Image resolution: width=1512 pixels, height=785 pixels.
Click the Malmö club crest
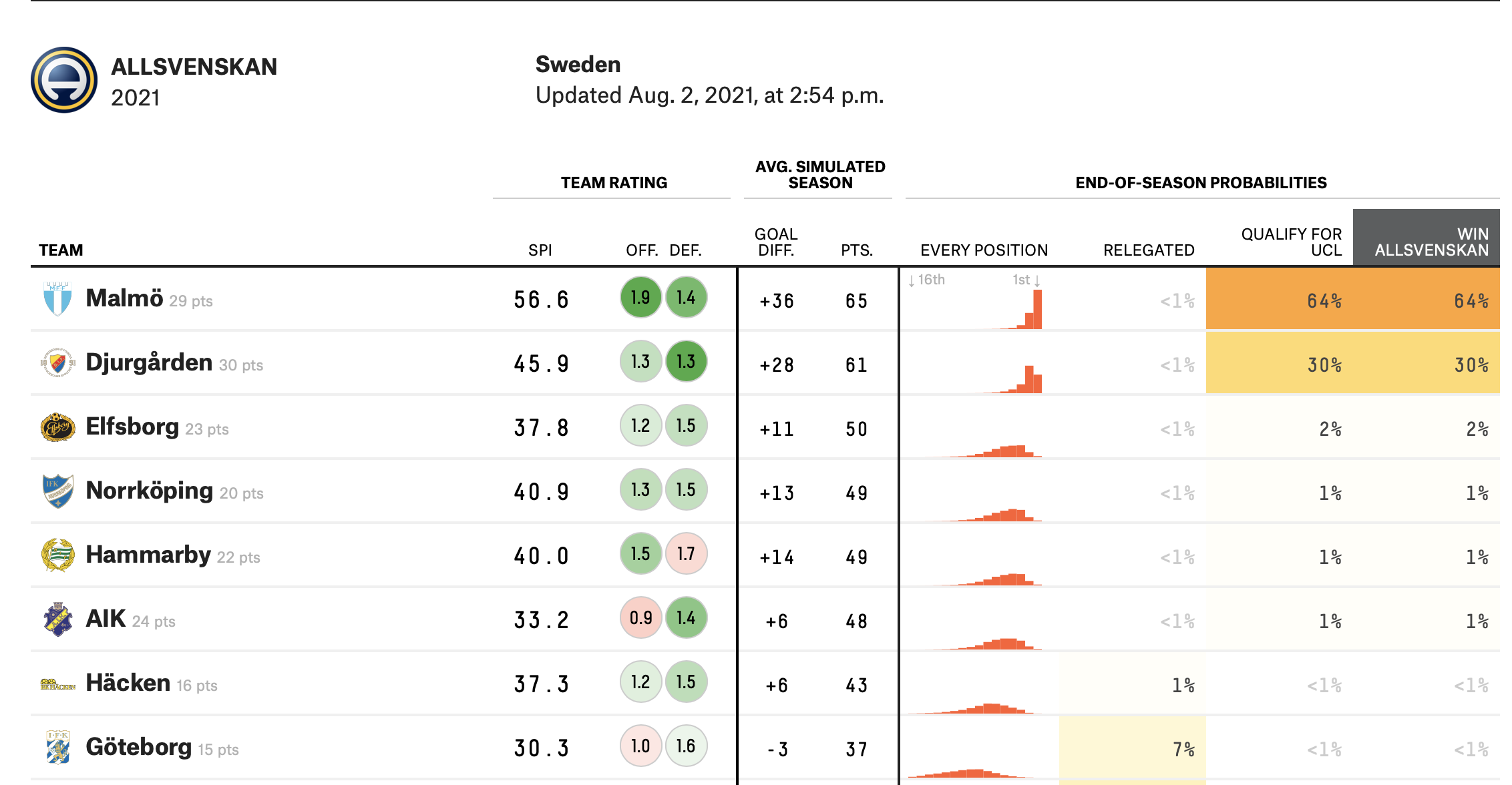(57, 298)
